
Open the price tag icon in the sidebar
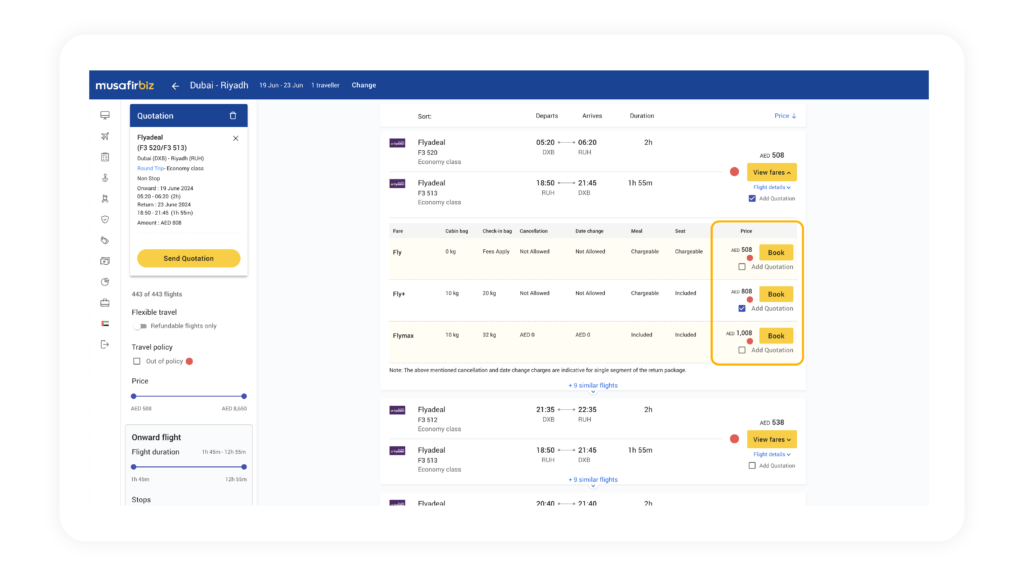pos(104,240)
